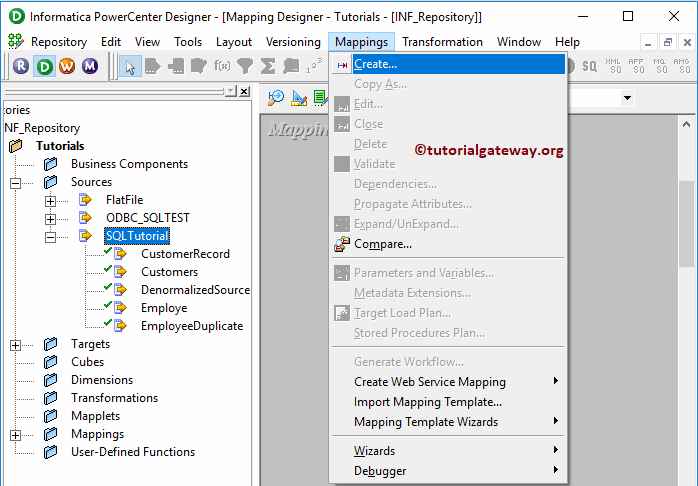The height and width of the screenshot is (486, 698).
Task: Open the mapping list dropdown arrow
Action: point(628,98)
